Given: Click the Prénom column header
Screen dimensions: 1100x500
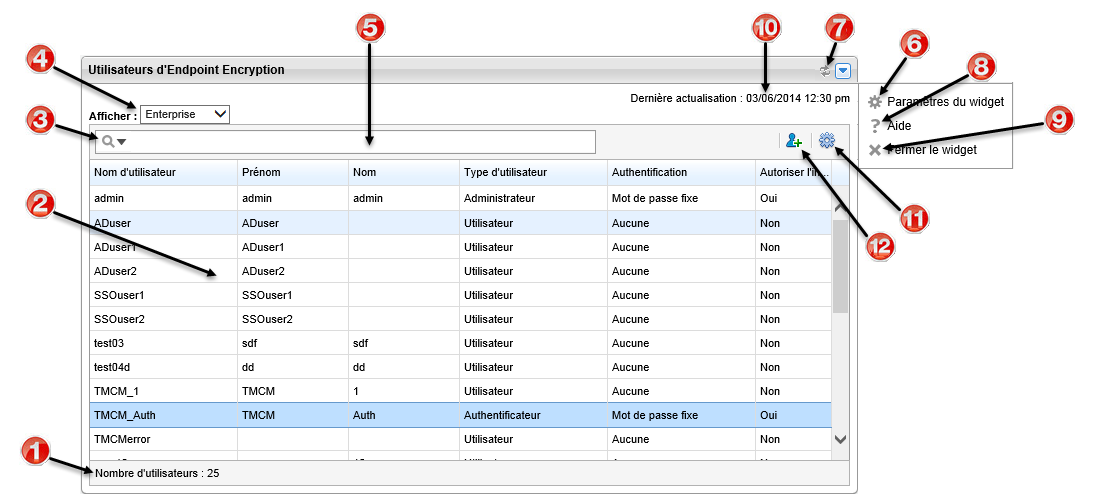Looking at the screenshot, I should coord(260,173).
